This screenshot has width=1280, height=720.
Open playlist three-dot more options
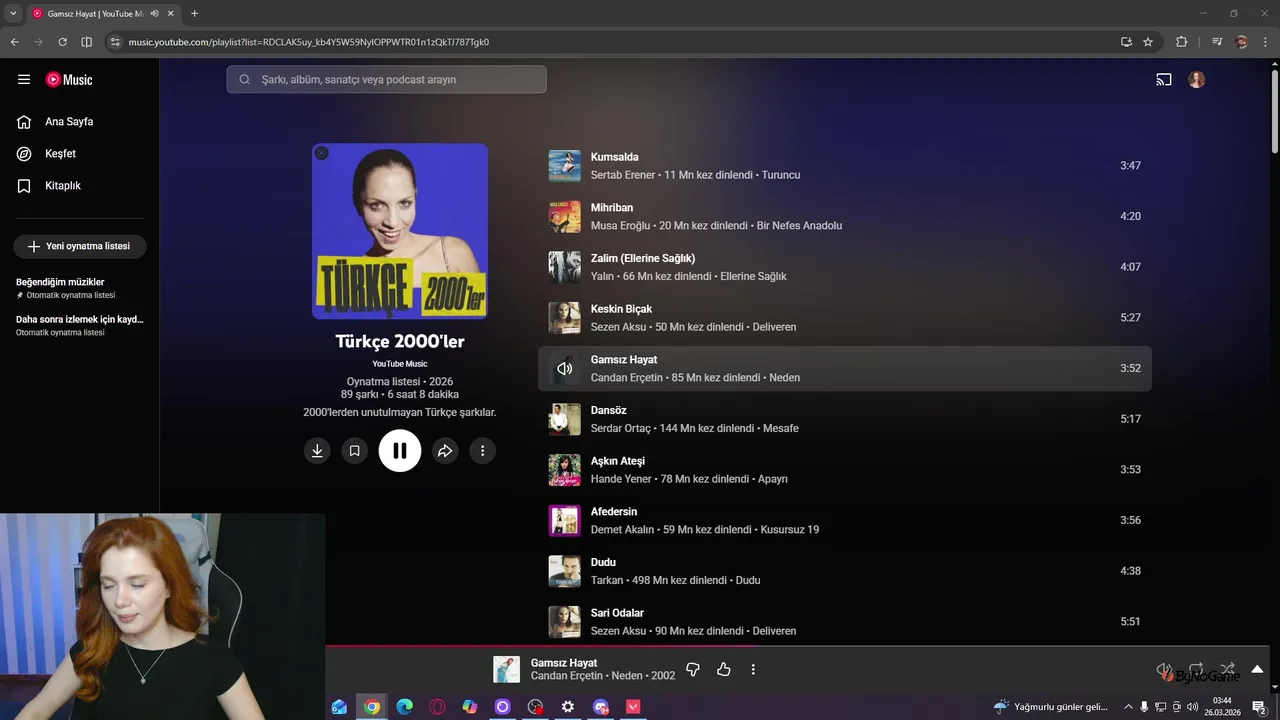(x=482, y=451)
